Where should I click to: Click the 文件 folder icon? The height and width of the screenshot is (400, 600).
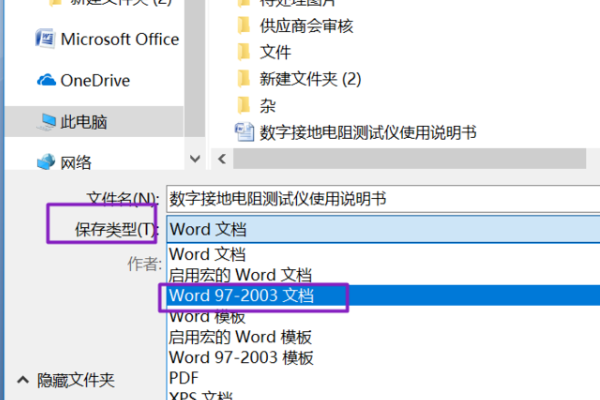pos(244,52)
